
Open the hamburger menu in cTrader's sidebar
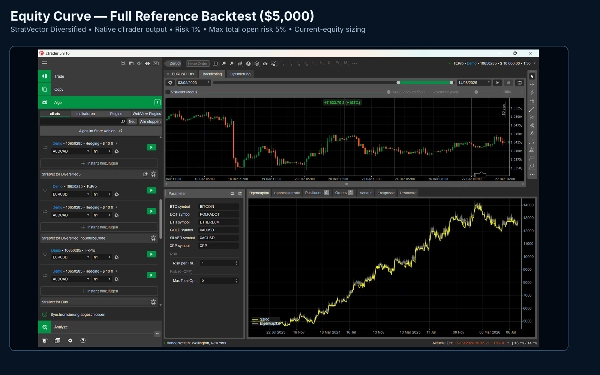point(44,63)
